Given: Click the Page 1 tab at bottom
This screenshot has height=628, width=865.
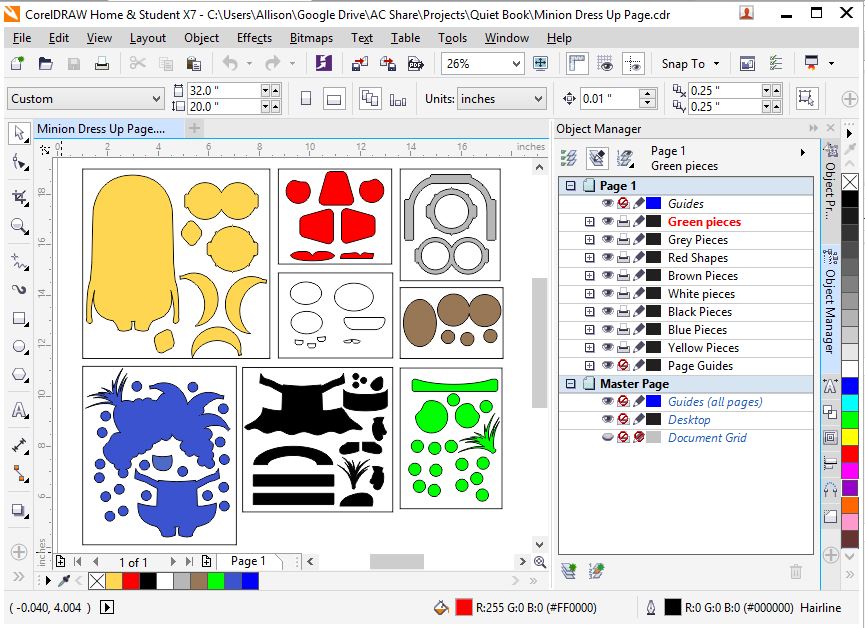Looking at the screenshot, I should coord(248,561).
